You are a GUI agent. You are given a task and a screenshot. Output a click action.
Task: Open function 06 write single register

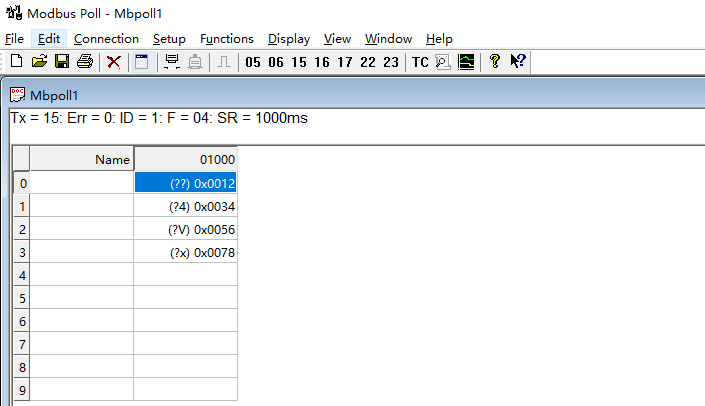[x=276, y=62]
